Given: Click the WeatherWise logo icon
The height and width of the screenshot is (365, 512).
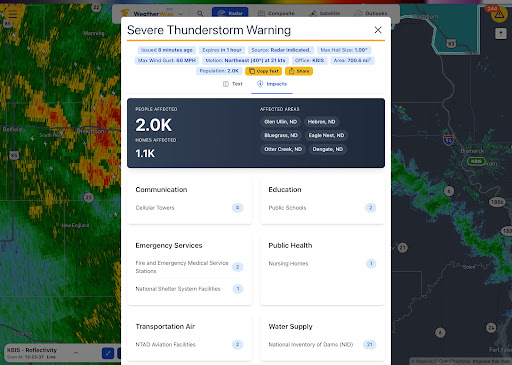Looking at the screenshot, I should click(125, 13).
